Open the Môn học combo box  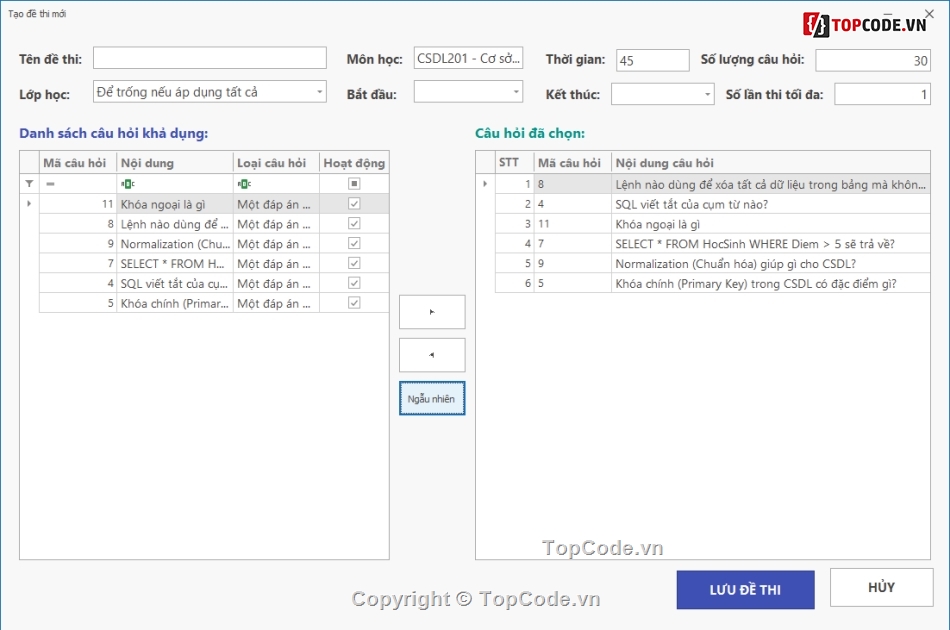click(468, 58)
